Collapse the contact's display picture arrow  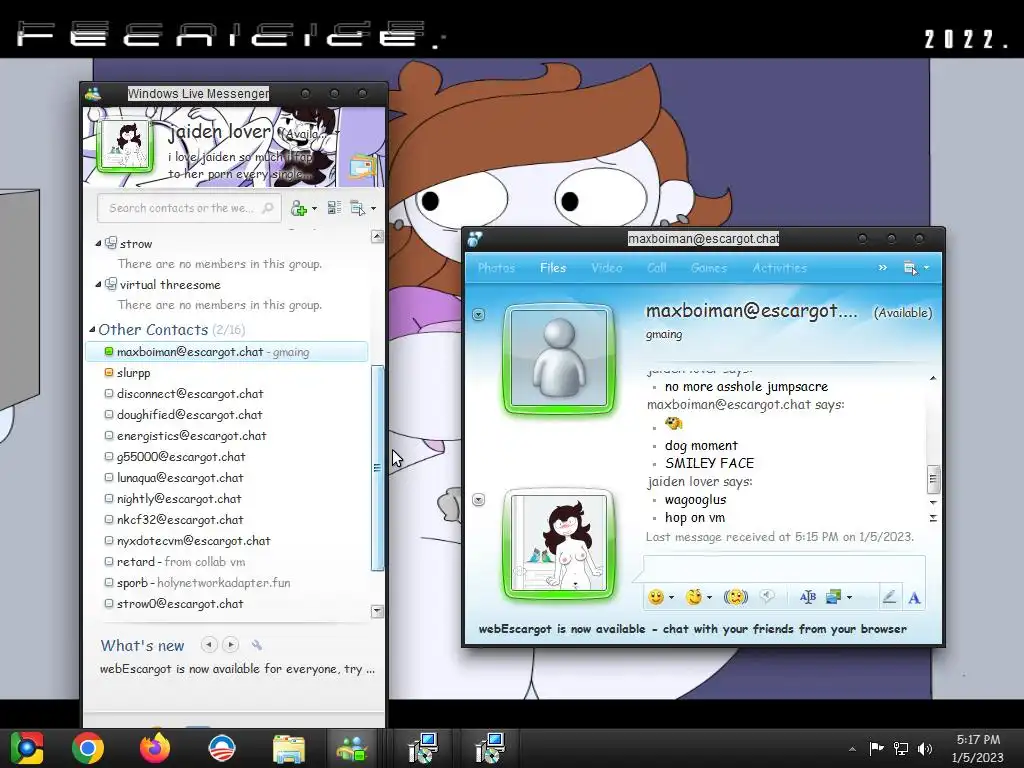[x=479, y=315]
